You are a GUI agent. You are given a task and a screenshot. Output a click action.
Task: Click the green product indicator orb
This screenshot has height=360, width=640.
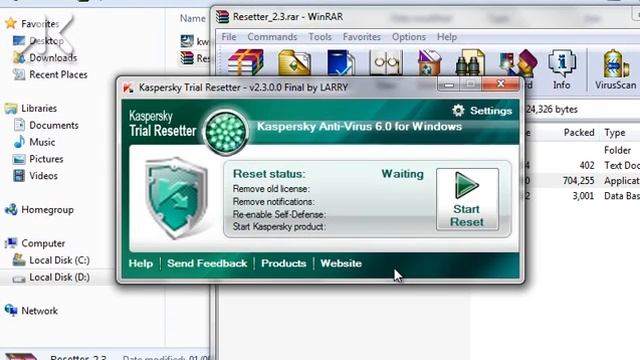point(226,132)
